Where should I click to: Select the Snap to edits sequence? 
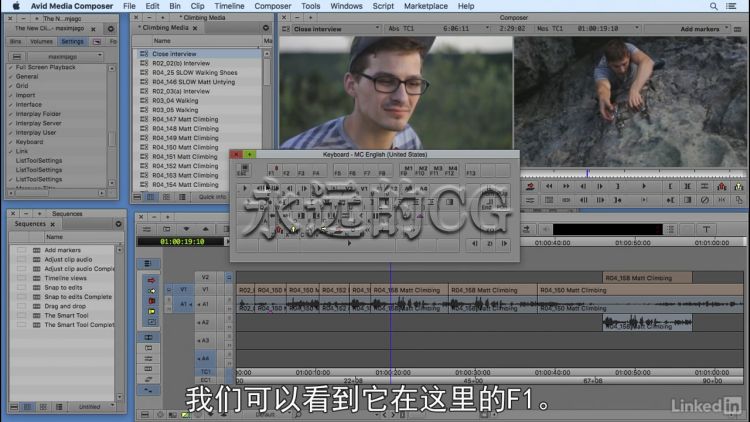point(62,288)
